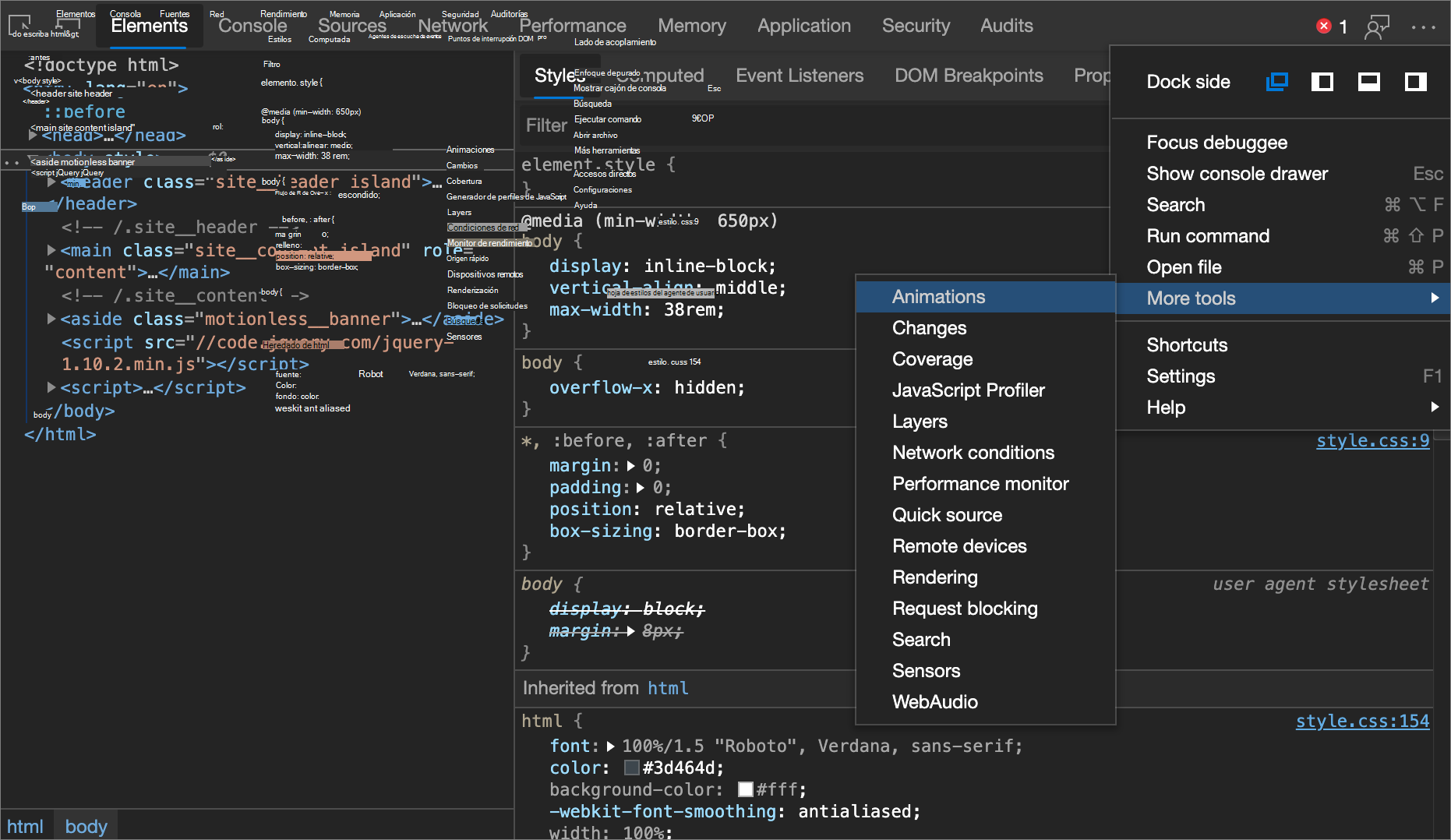The width and height of the screenshot is (1451, 840).
Task: Choose the dock to left icon
Action: [x=1322, y=82]
